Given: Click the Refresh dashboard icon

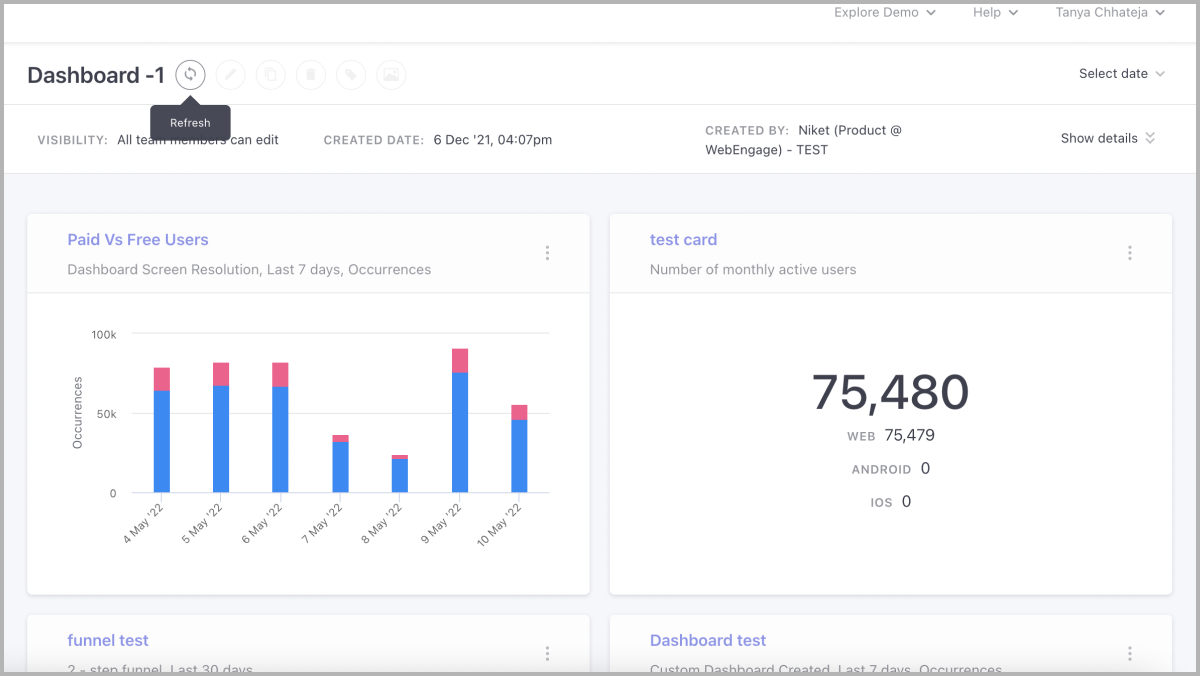Looking at the screenshot, I should [190, 75].
